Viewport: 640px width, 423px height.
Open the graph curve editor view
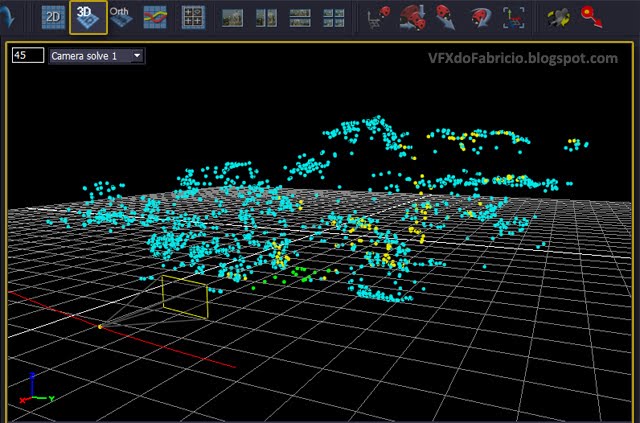156,18
